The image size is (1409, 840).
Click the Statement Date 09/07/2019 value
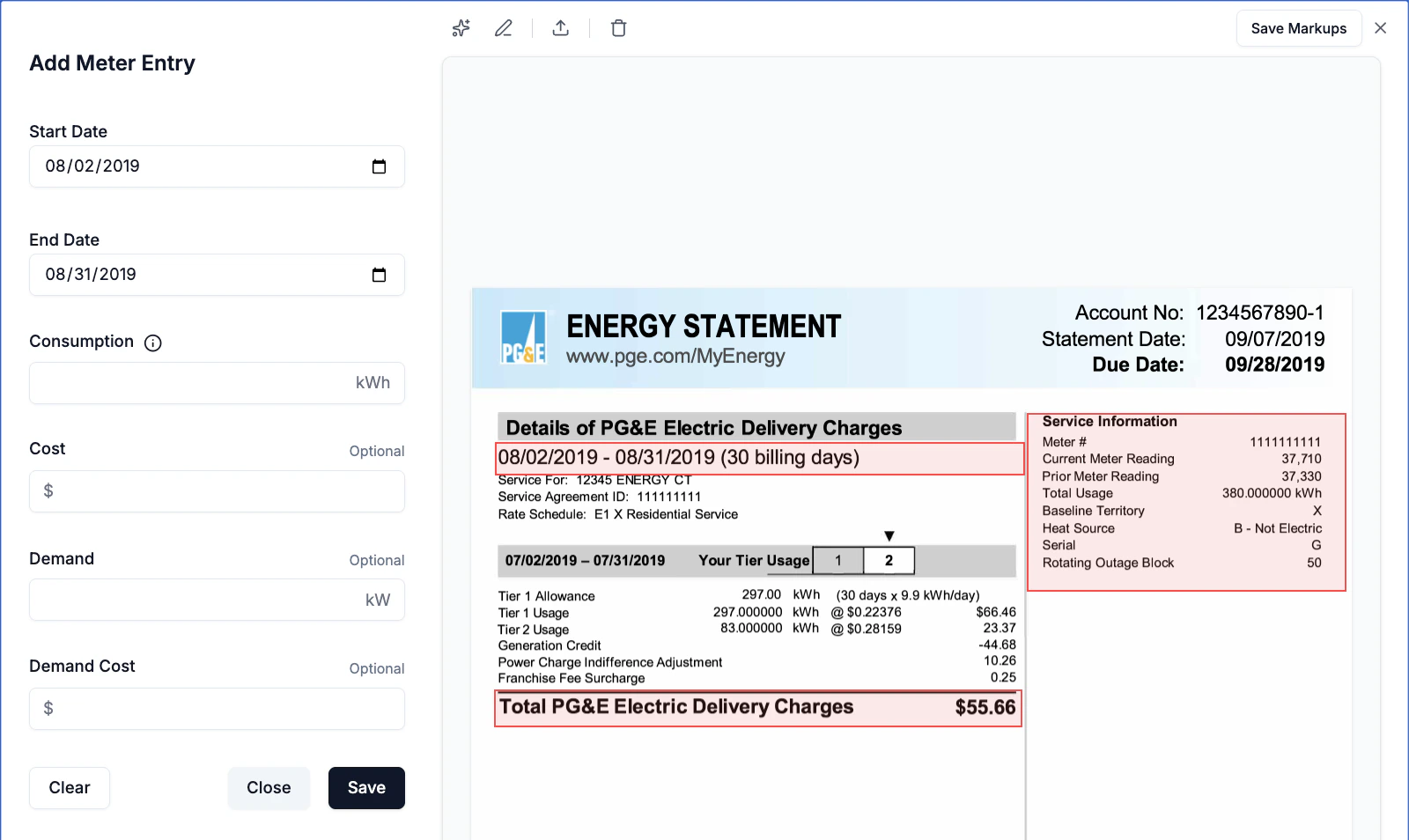(x=1275, y=339)
